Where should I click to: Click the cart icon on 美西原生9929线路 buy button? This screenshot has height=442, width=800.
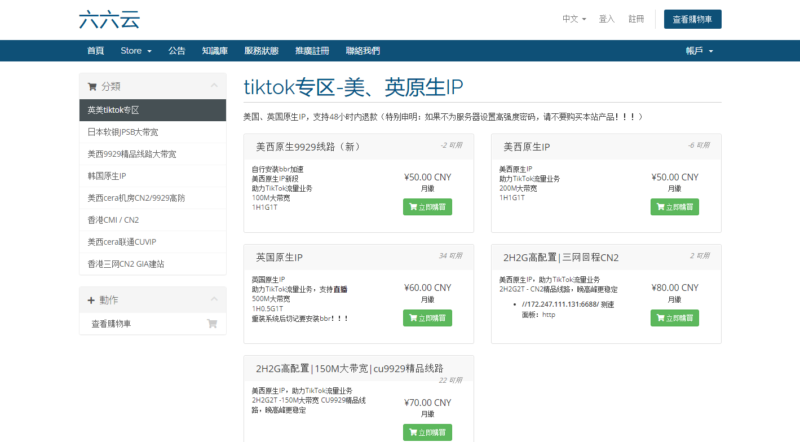coord(412,207)
